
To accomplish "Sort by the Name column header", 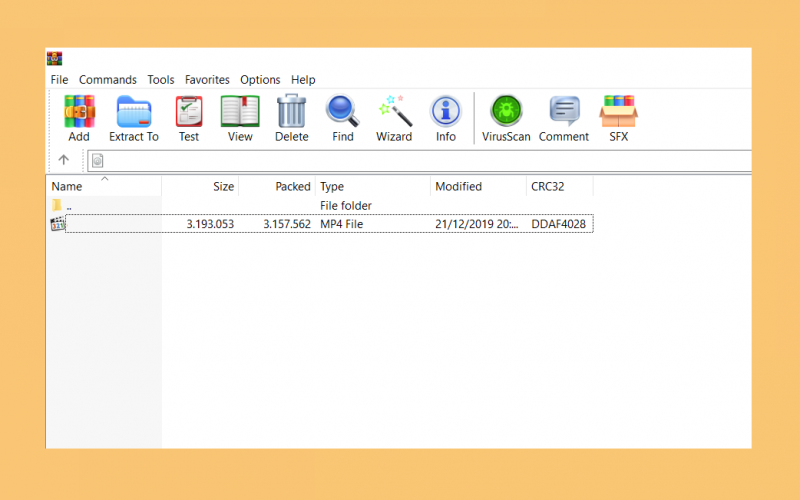I will pos(104,186).
